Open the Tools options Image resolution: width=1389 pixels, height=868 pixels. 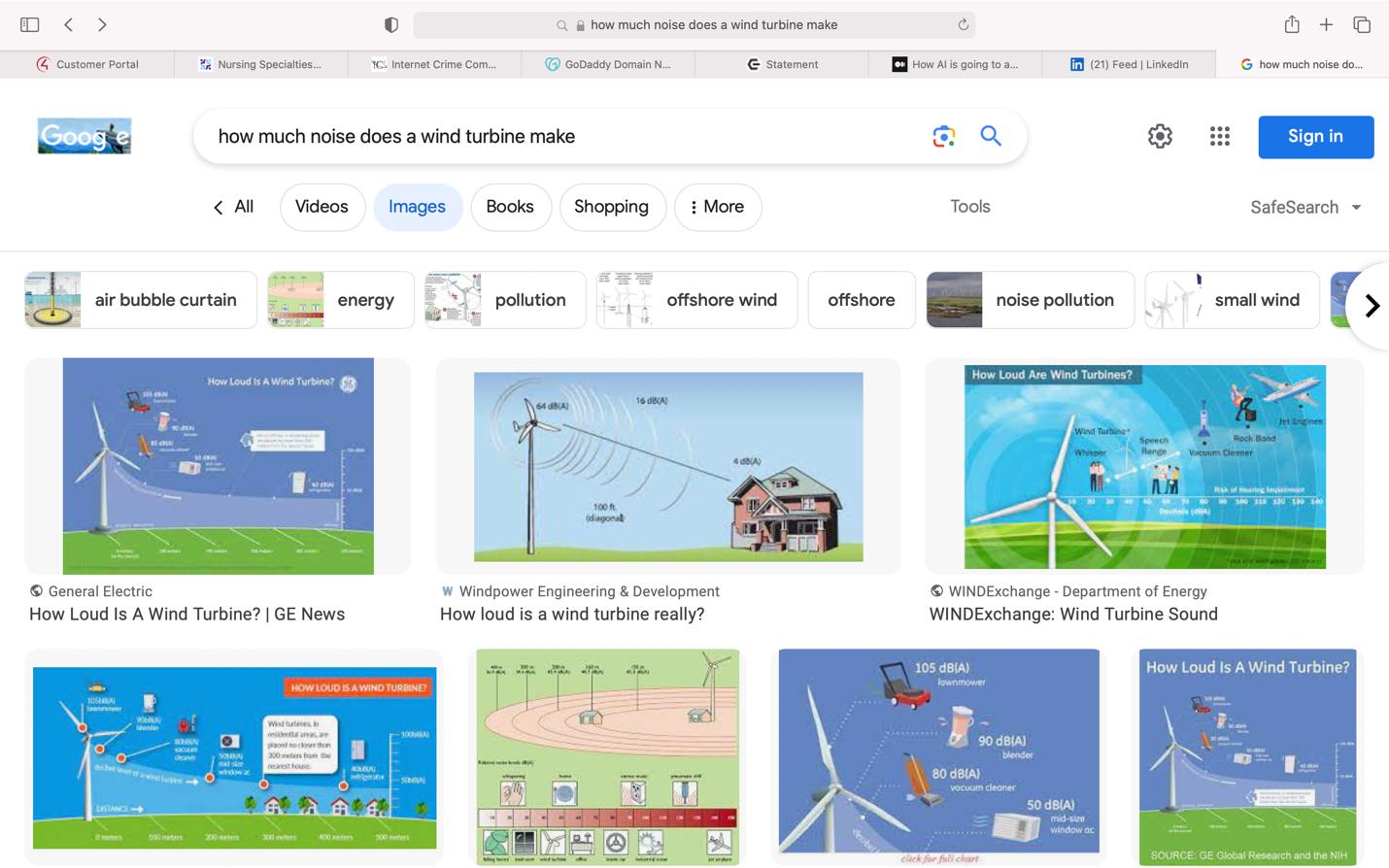[969, 207]
